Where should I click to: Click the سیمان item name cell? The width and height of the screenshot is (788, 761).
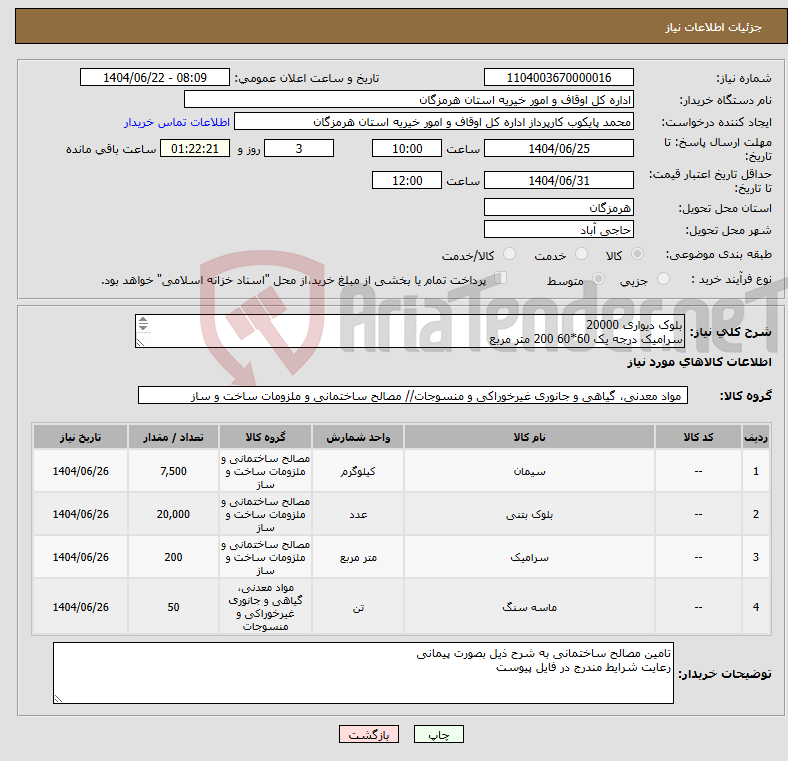click(529, 471)
